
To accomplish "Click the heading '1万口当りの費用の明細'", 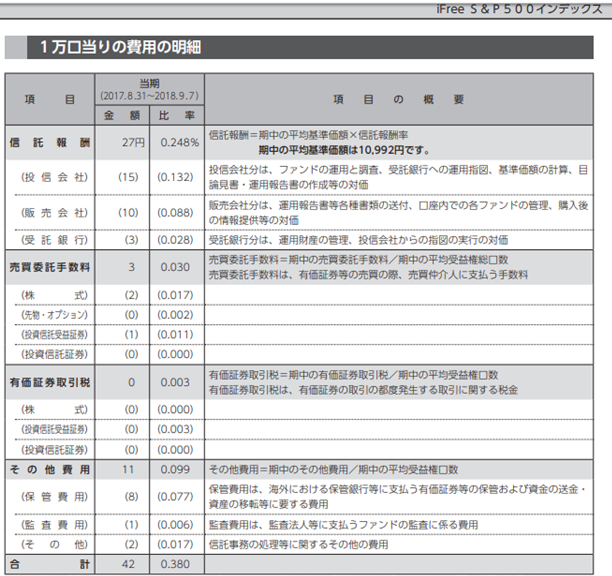I will coord(121,47).
